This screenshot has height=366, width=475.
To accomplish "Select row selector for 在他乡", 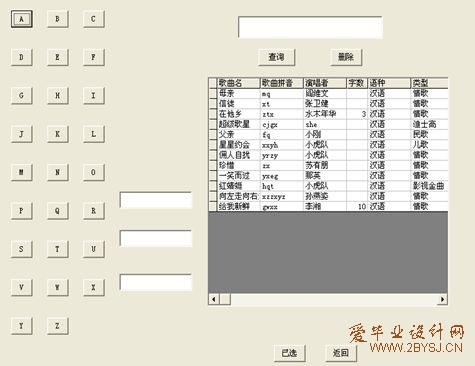I will point(213,114).
